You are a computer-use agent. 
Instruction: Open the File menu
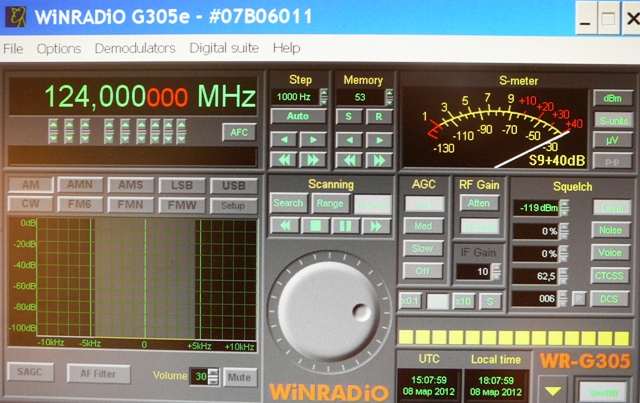[x=13, y=49]
